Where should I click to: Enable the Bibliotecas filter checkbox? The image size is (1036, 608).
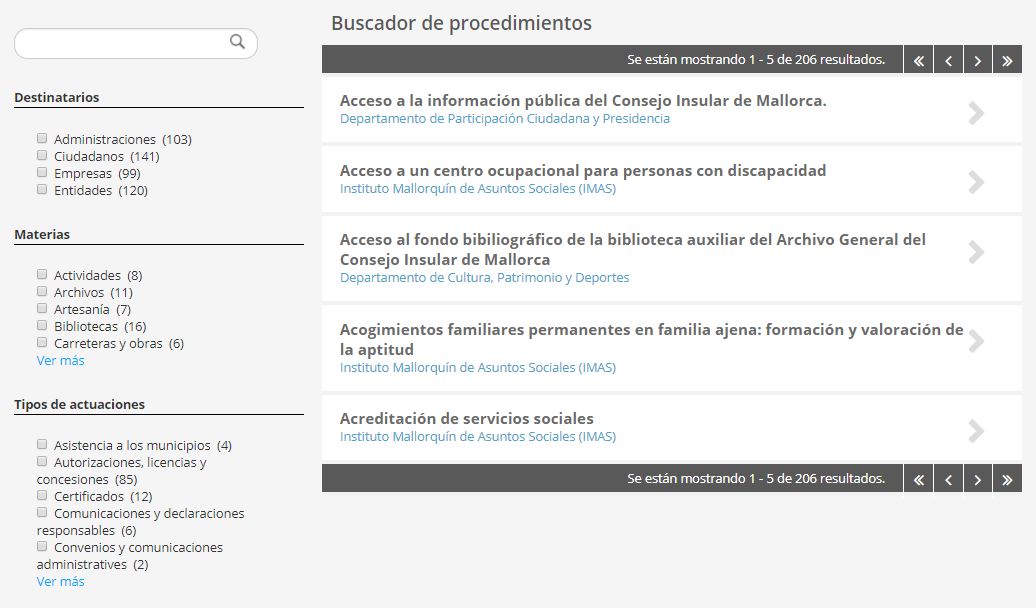[x=42, y=326]
